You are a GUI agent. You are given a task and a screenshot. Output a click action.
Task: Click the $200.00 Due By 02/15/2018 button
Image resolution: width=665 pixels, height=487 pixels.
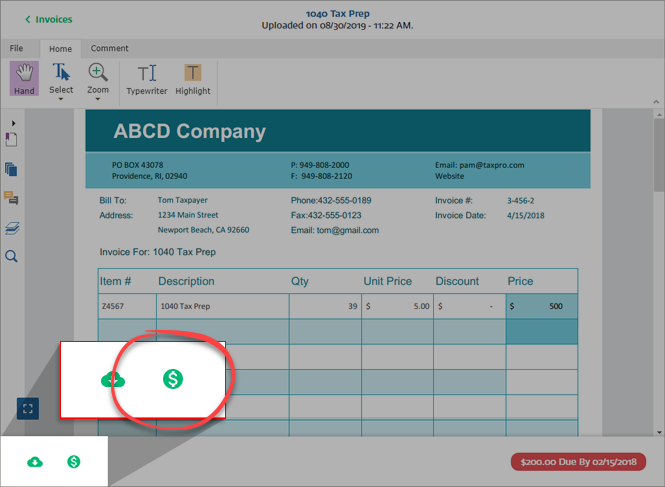578,462
